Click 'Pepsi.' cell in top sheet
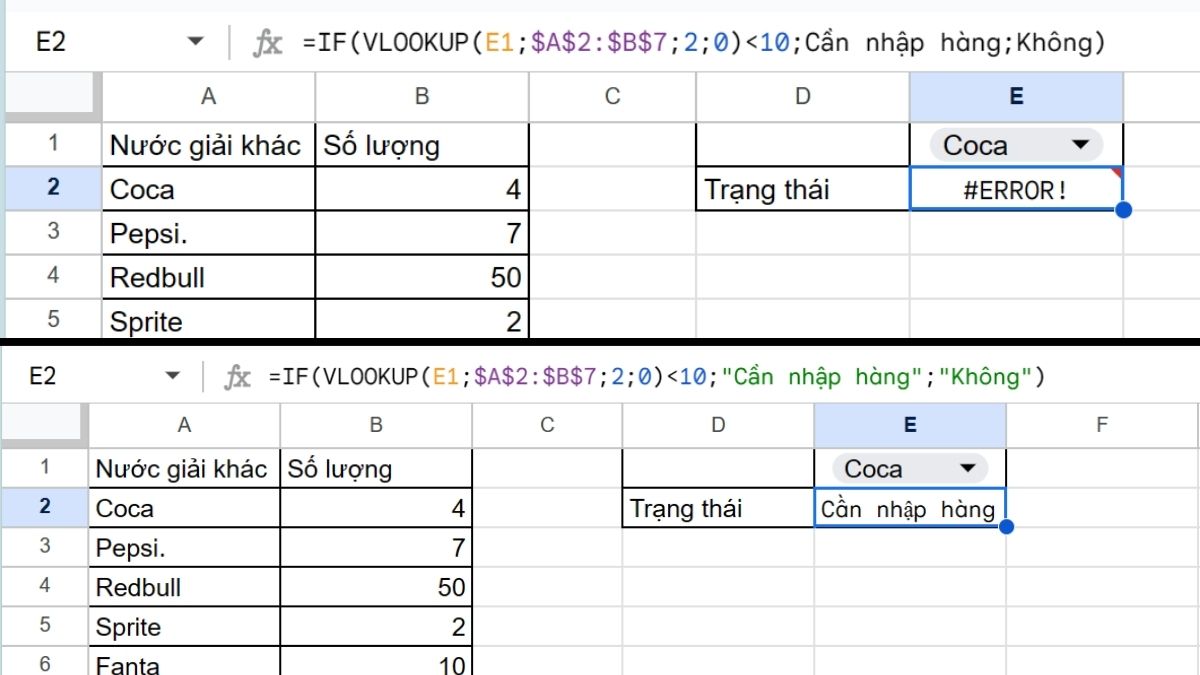Screen dimensions: 1200x675 point(208,232)
